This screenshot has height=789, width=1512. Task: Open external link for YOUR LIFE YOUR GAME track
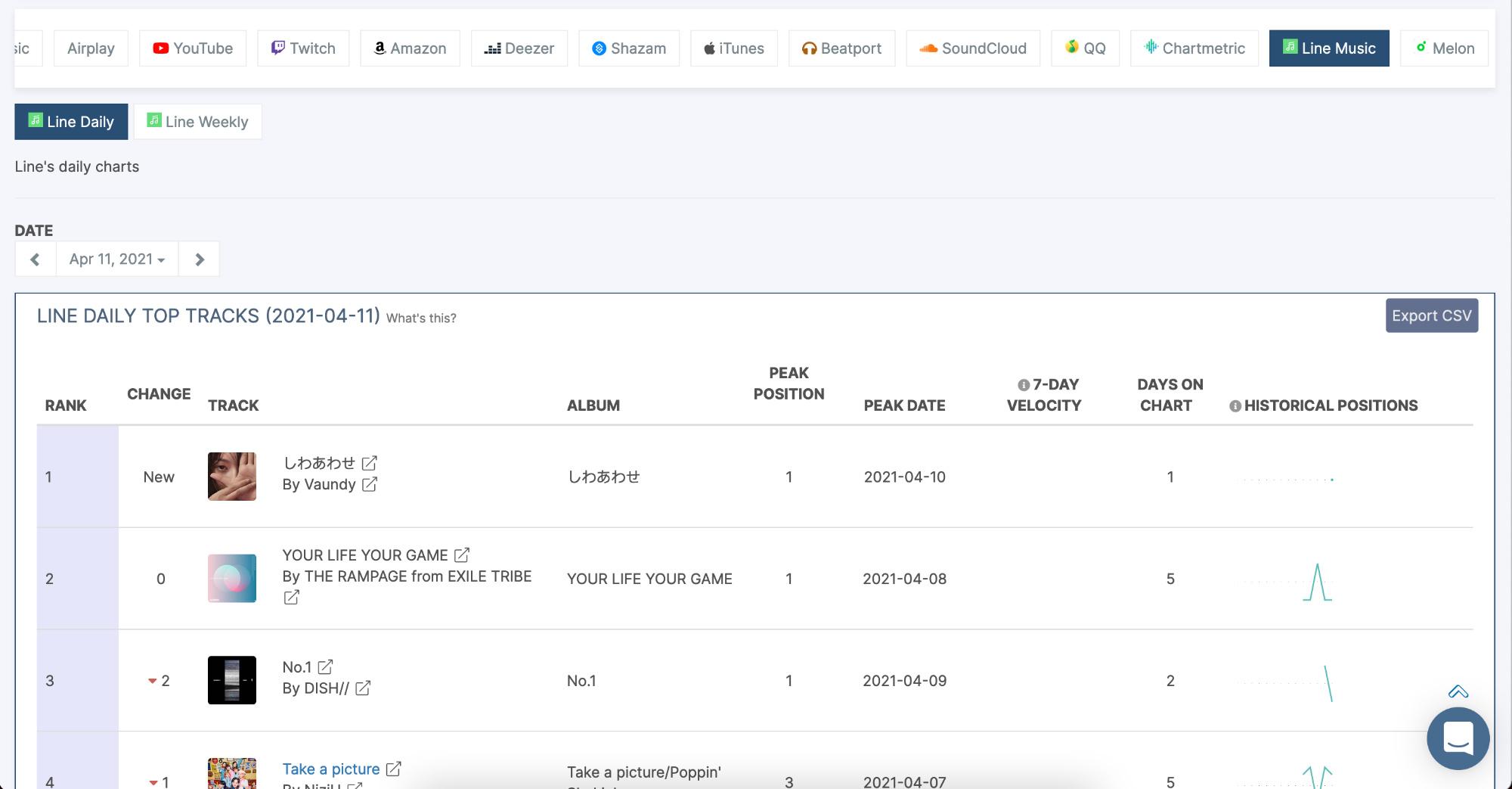coord(462,555)
